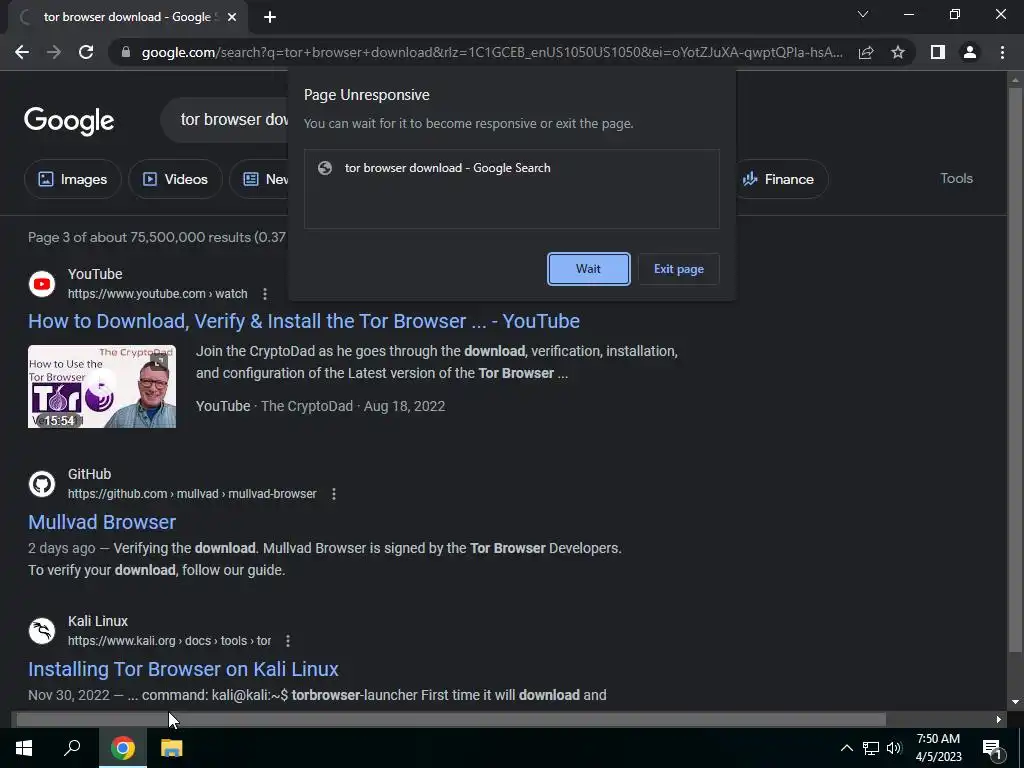Screen dimensions: 1024x768
Task: Show hidden system tray icons
Action: pyautogui.click(x=846, y=748)
